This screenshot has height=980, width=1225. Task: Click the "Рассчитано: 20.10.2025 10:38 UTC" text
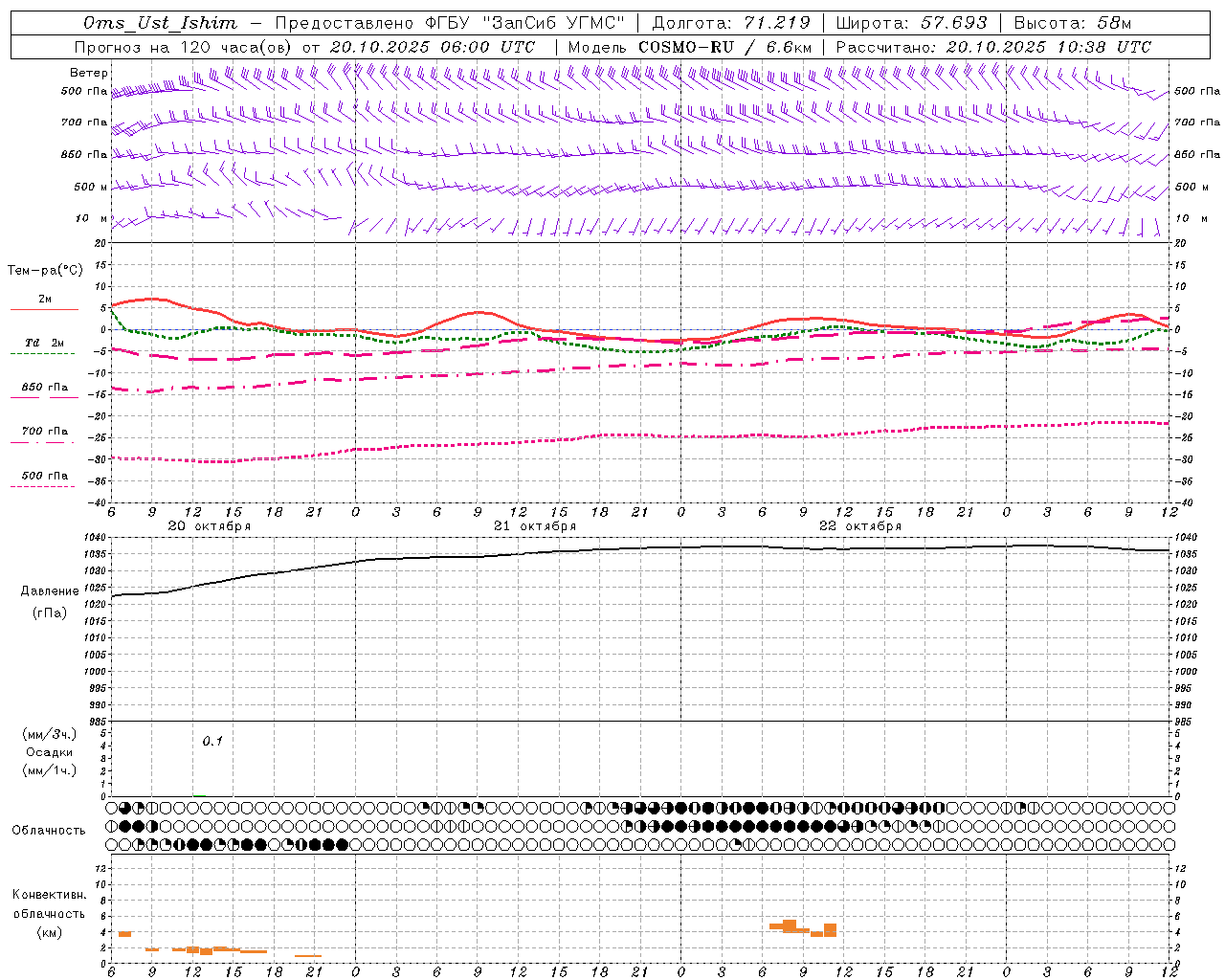pos(993,47)
